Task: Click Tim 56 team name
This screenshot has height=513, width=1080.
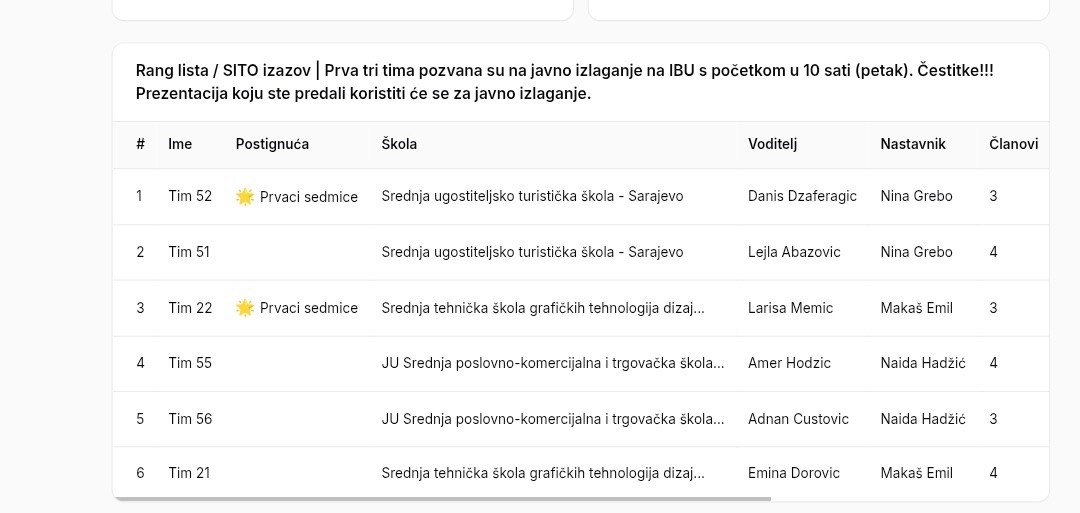Action: (x=190, y=419)
